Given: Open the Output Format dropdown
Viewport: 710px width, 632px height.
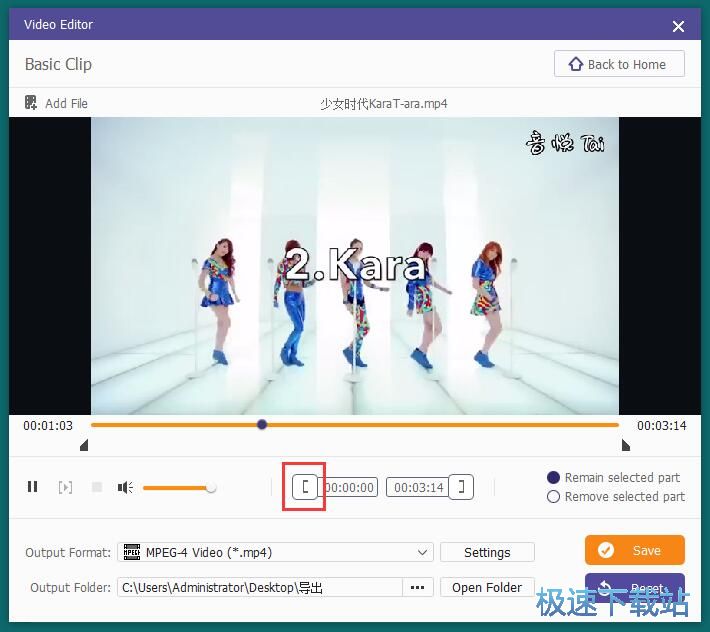Looking at the screenshot, I should (x=275, y=552).
